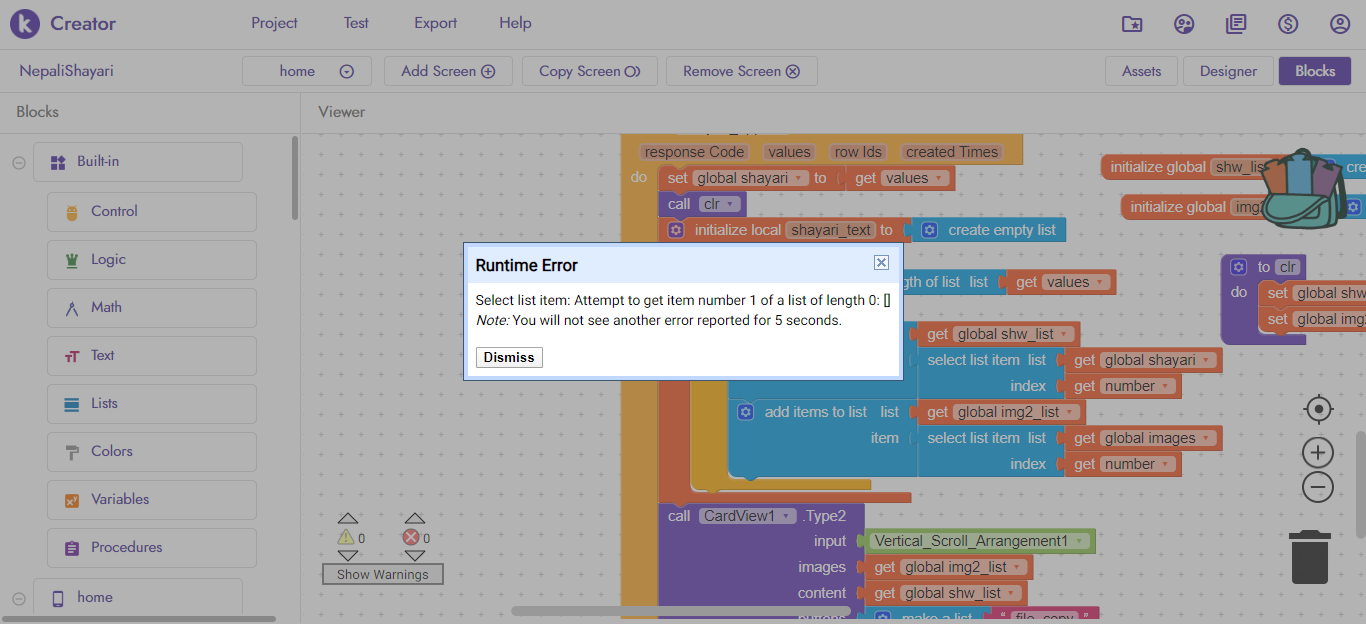
Task: Click gear icon on add items to img2_list block
Action: click(x=746, y=412)
